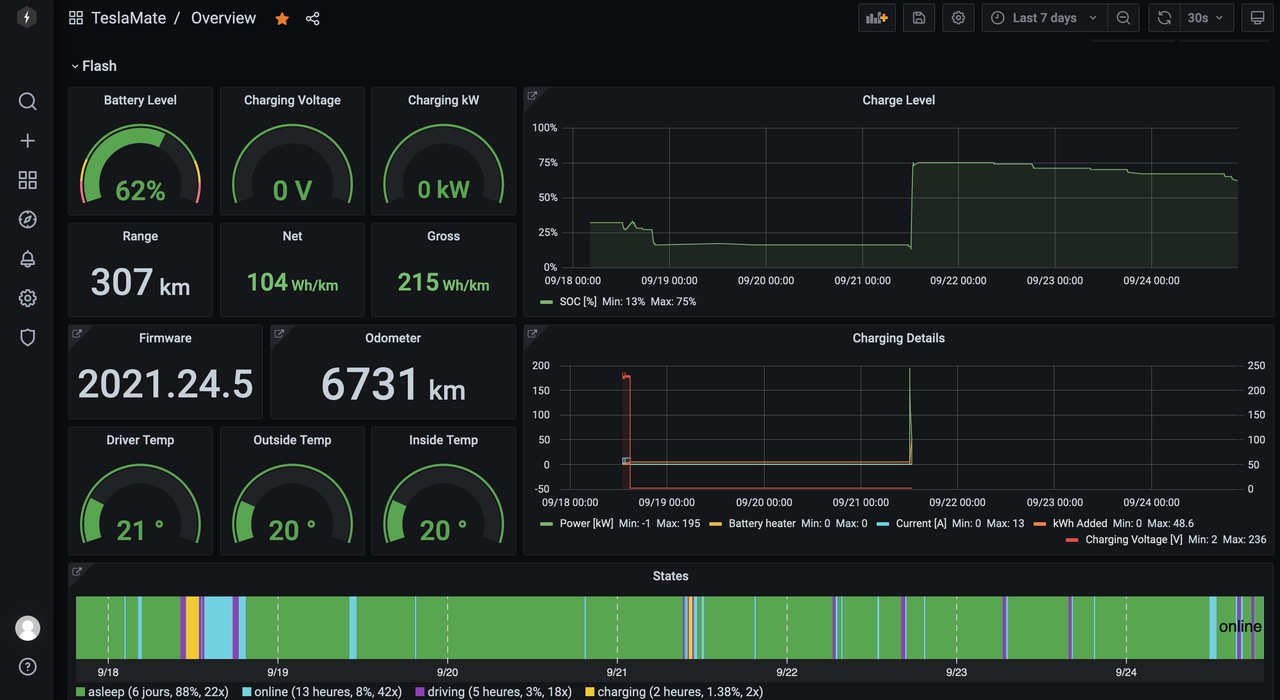Click the Charging kW panel title
Screen dimensions: 1280x700
point(443,100)
